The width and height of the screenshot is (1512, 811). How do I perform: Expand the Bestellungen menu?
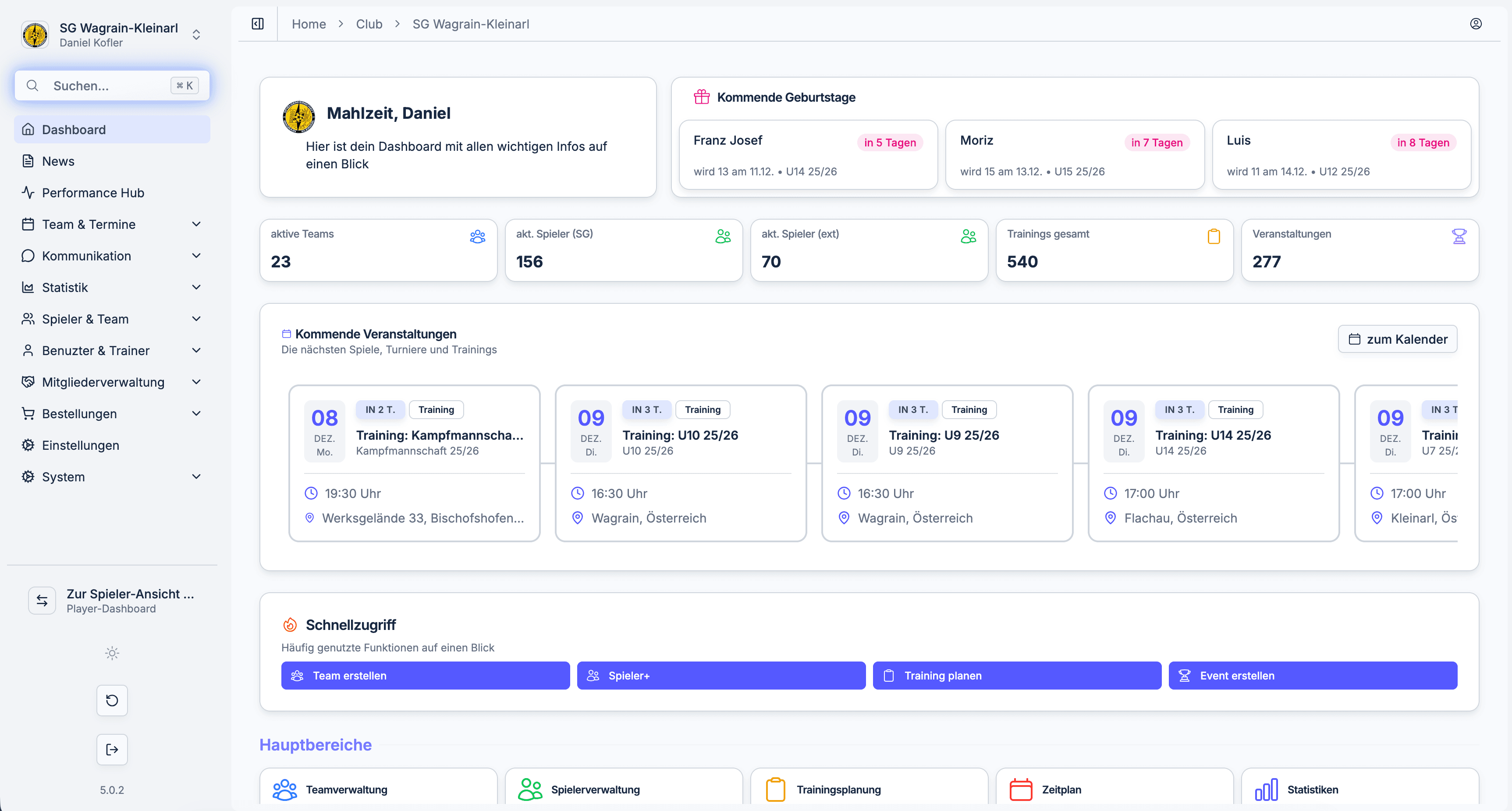pos(112,414)
